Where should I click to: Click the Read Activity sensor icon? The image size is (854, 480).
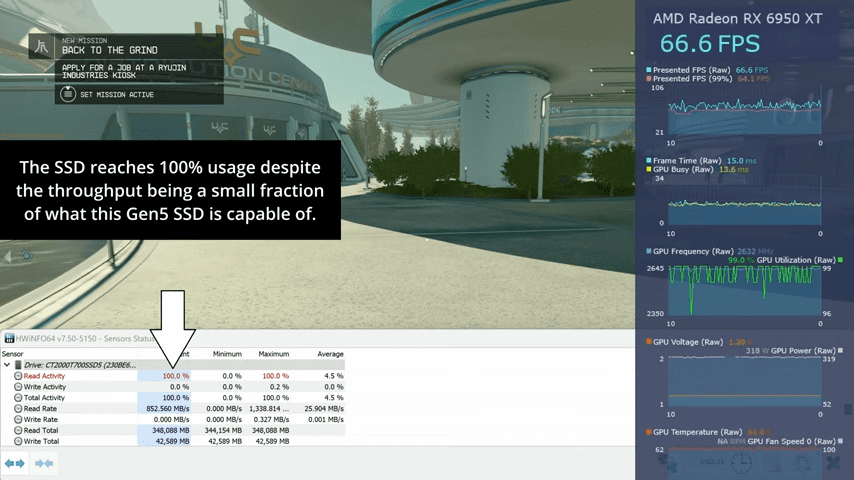coord(18,376)
